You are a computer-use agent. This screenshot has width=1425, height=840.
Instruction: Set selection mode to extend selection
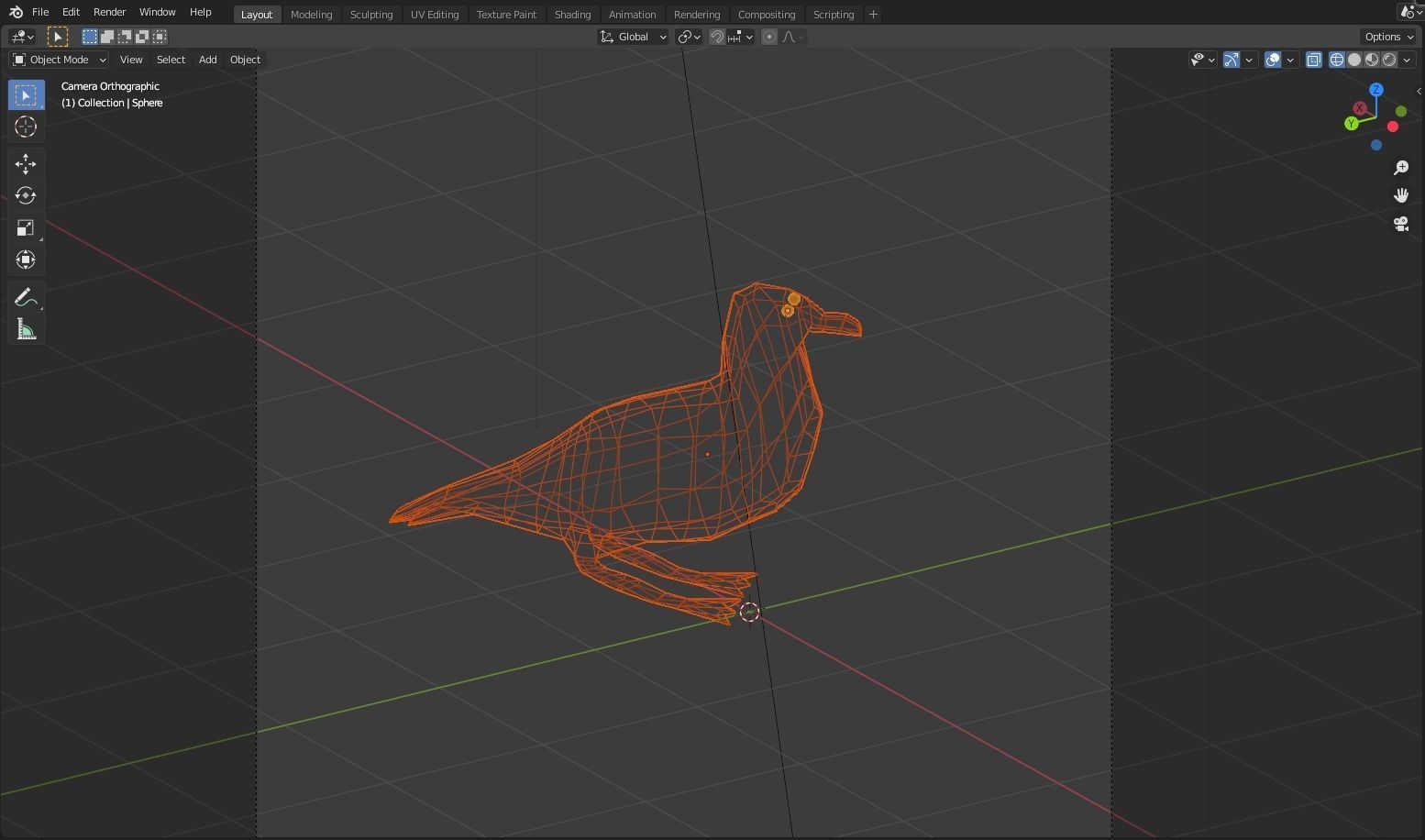(107, 37)
